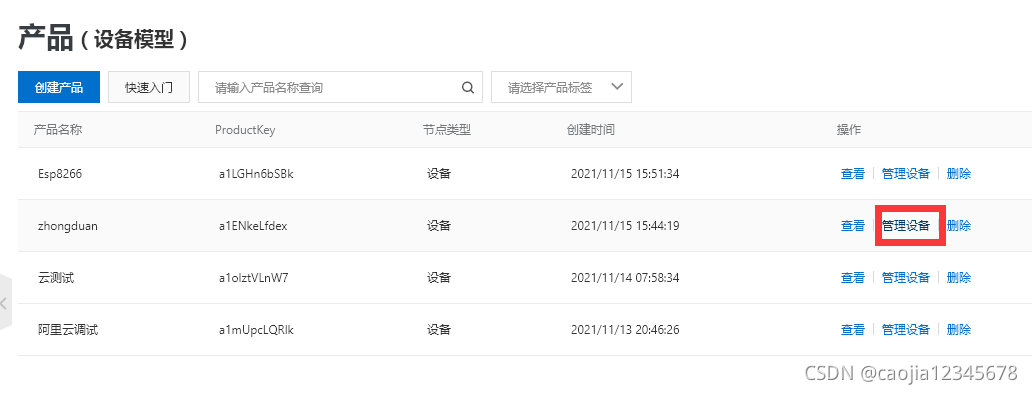
Task: Click the search magnifier icon
Action: click(x=468, y=87)
